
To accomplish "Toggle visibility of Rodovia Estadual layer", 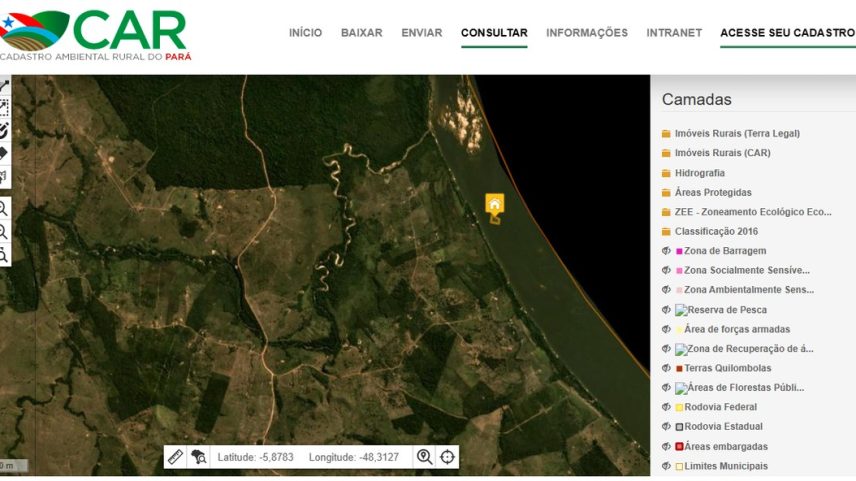I will tap(666, 426).
